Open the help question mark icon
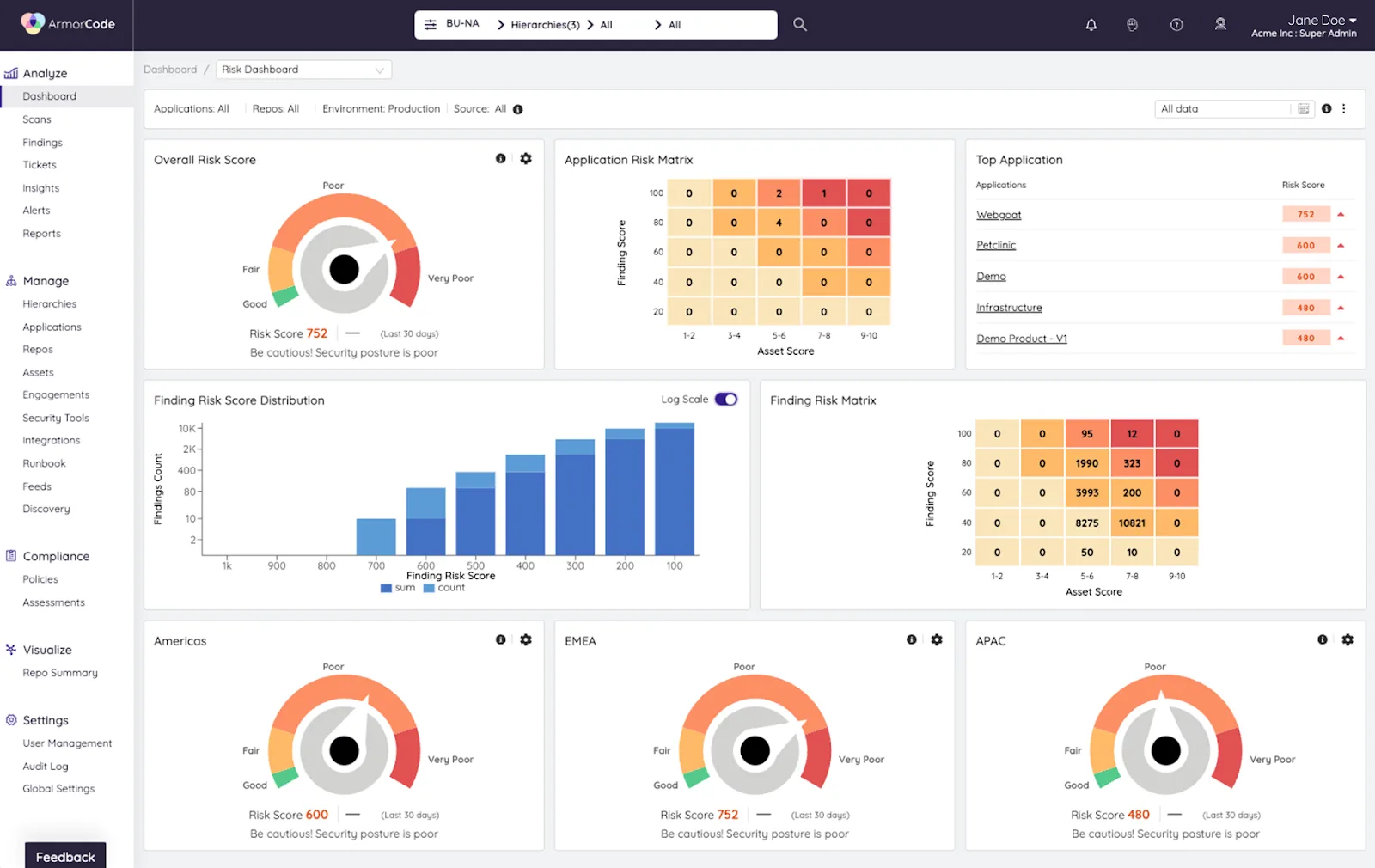This screenshot has height=868, width=1375. coord(1177,25)
